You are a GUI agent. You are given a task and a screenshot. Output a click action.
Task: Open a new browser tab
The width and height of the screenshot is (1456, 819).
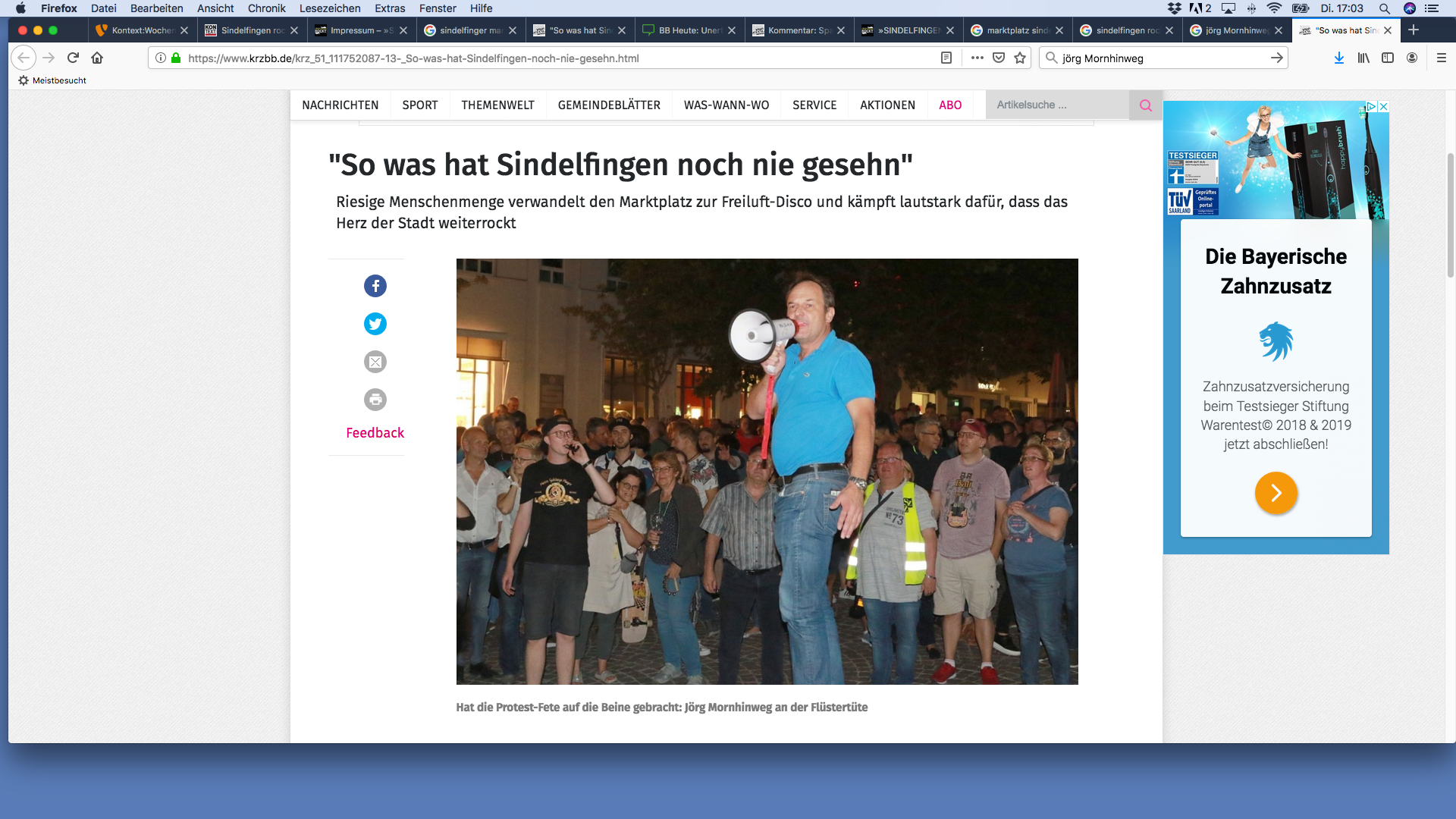pos(1414,30)
